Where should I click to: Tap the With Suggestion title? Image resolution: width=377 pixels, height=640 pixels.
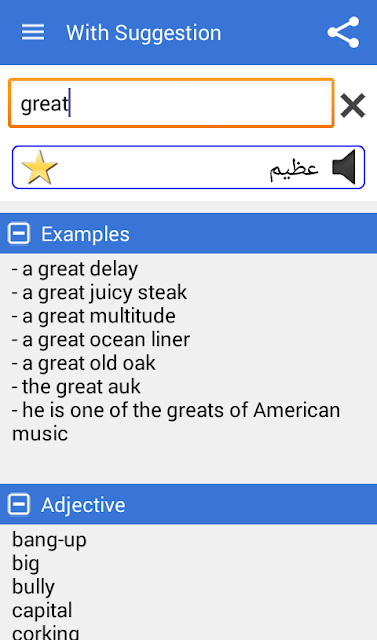tap(144, 33)
